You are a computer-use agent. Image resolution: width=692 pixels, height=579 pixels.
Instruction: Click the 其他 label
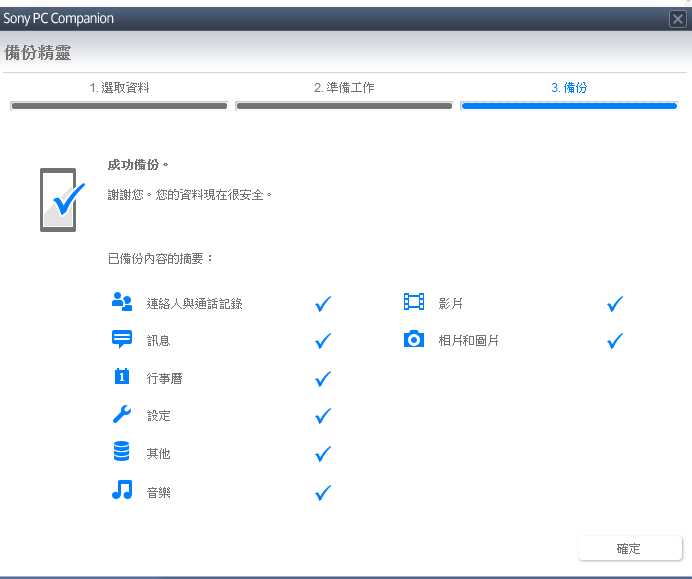pyautogui.click(x=158, y=454)
